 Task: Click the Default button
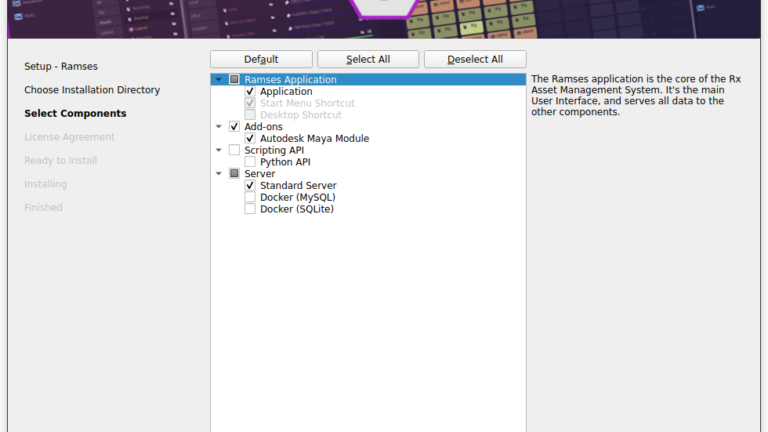click(261, 59)
